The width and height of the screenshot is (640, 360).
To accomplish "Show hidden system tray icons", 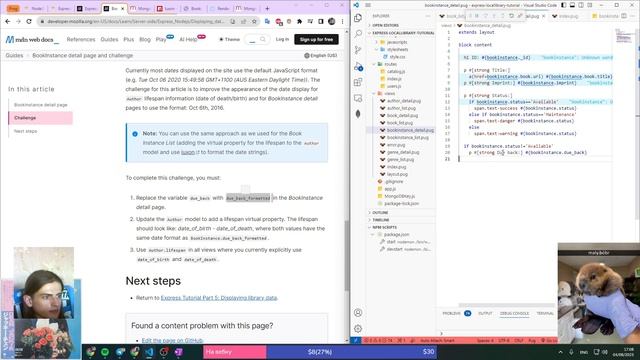I will coord(560,352).
